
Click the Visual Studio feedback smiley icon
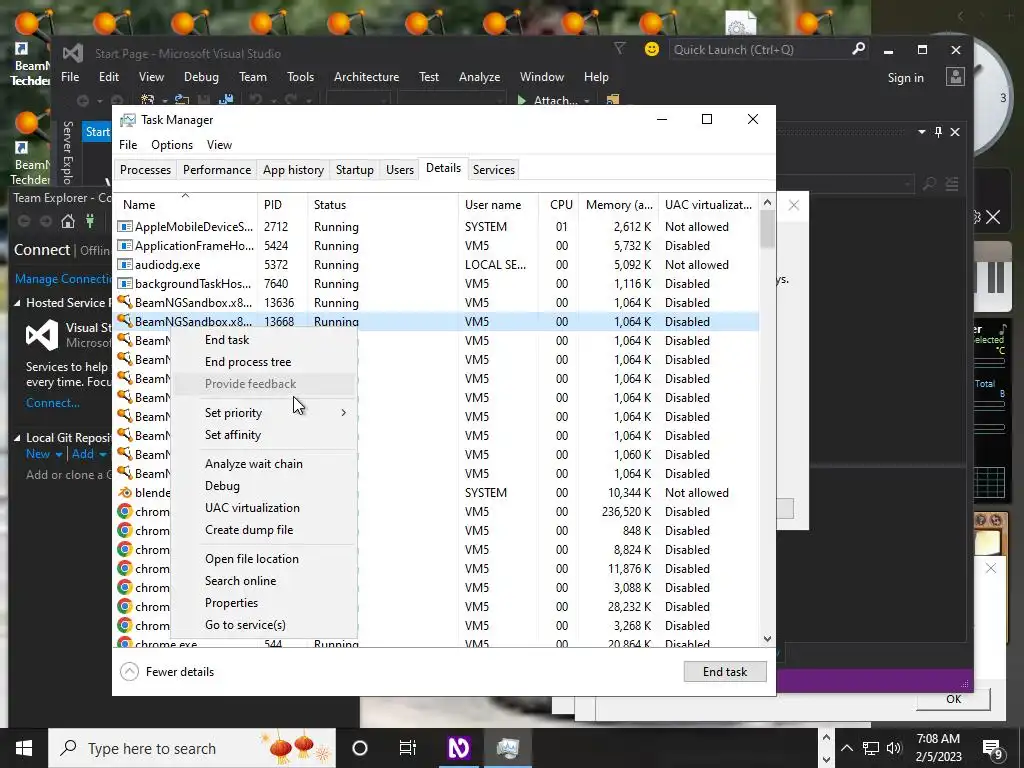(x=651, y=49)
